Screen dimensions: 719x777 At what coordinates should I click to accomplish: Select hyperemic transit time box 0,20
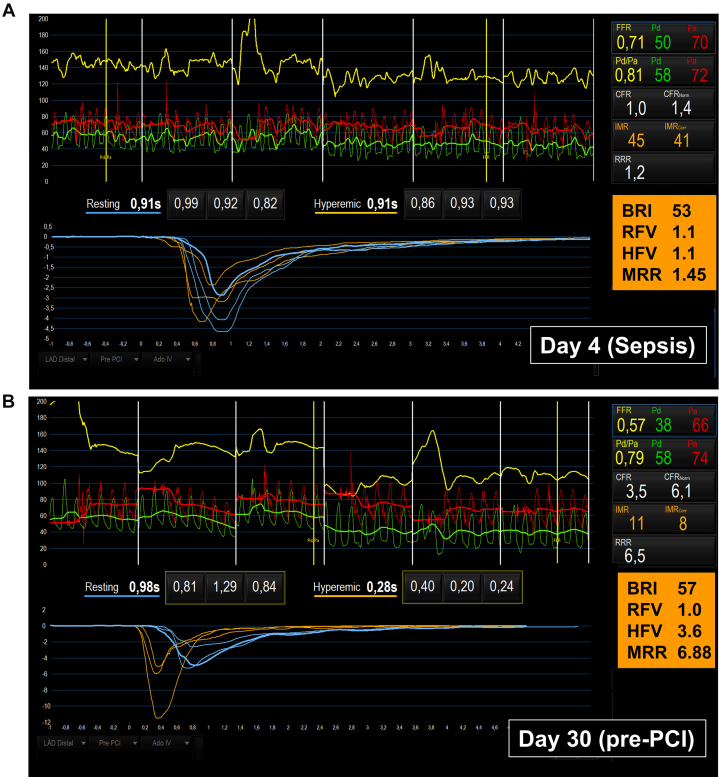462,587
